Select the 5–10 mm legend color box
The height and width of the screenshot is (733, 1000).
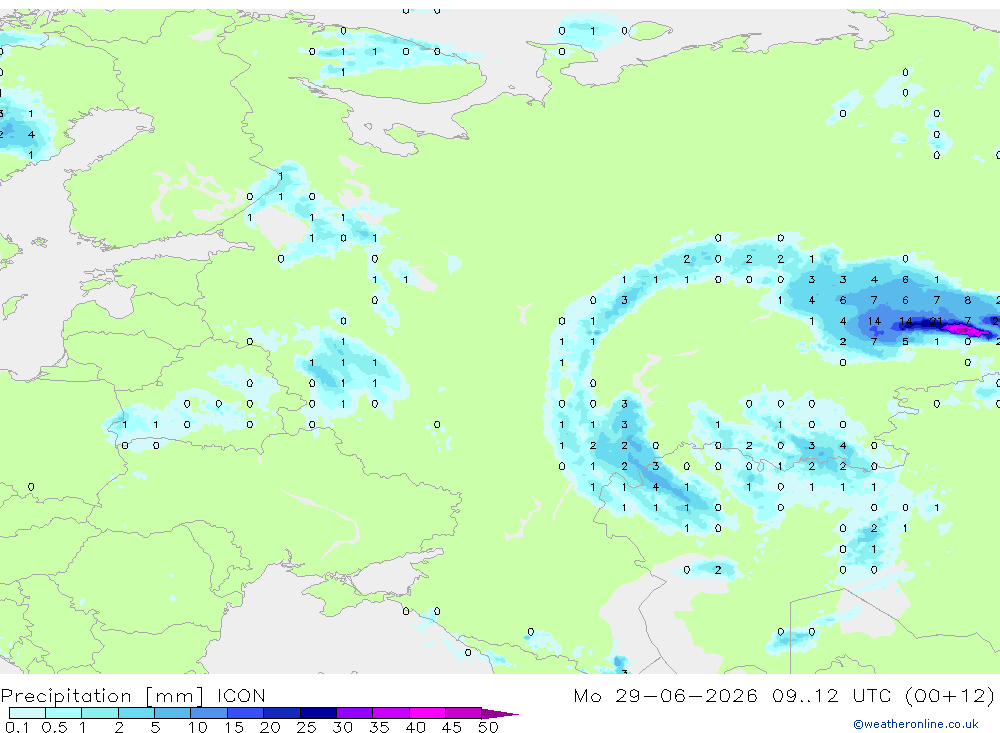pyautogui.click(x=173, y=713)
